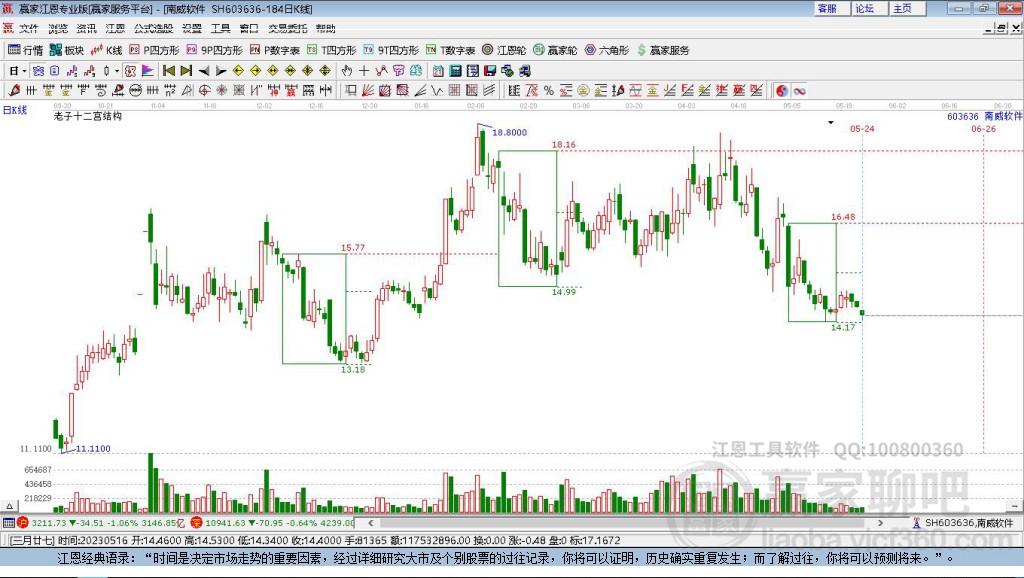Open the 江恩 menu
The image size is (1024, 578).
tap(115, 28)
